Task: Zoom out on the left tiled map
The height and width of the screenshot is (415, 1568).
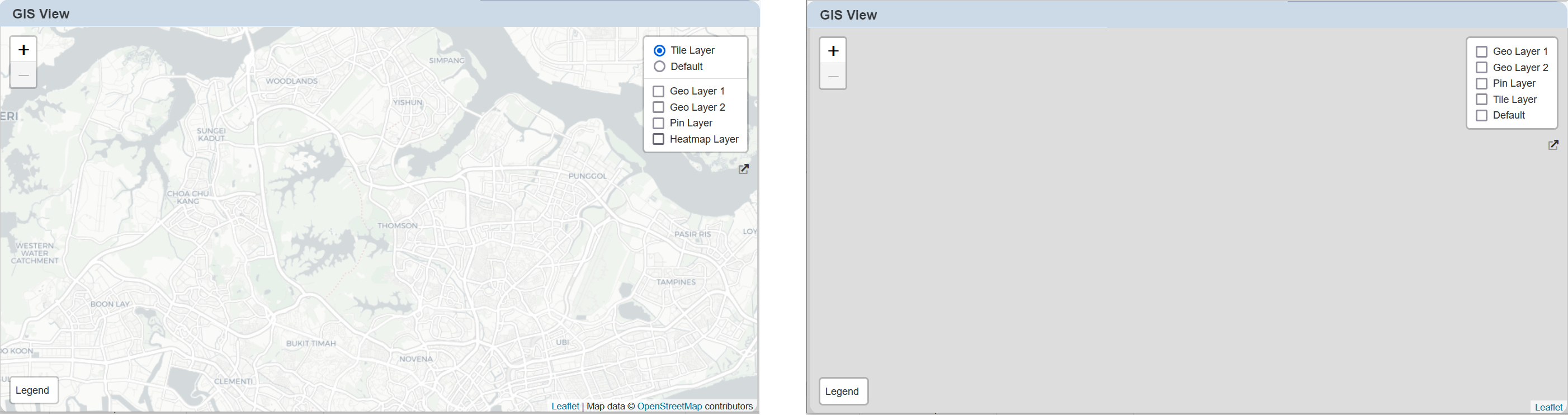Action: (x=23, y=76)
